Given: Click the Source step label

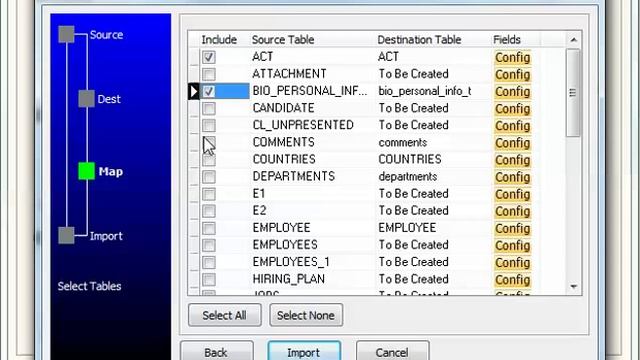Looking at the screenshot, I should (107, 35).
